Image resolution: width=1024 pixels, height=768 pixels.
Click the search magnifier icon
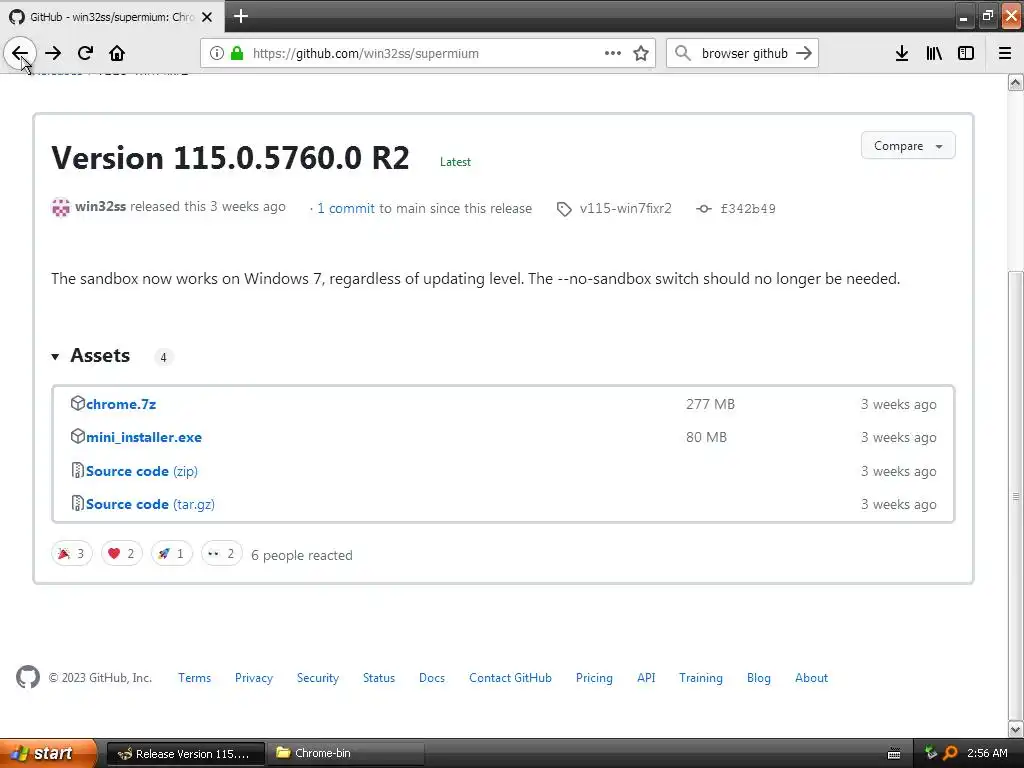click(x=683, y=54)
